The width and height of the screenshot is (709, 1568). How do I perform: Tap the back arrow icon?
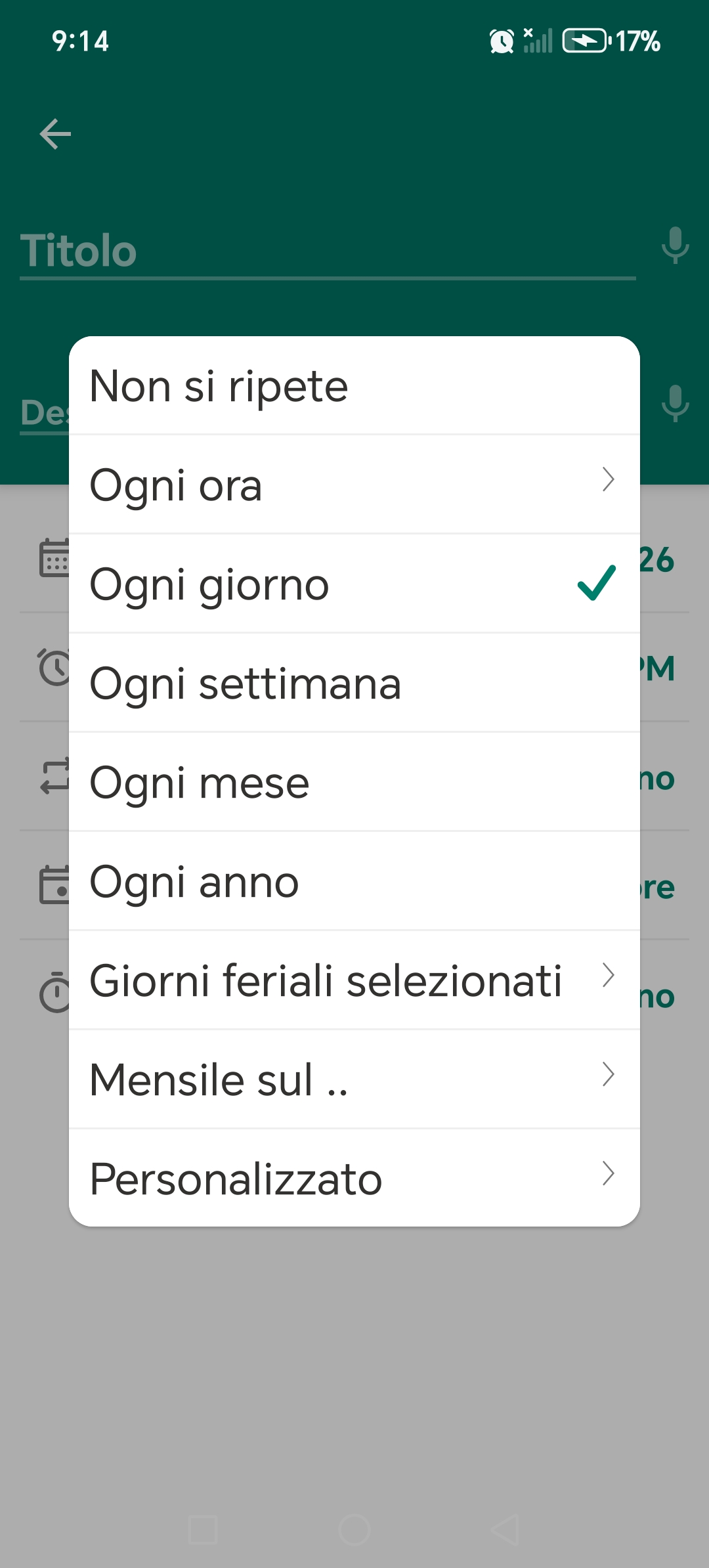55,134
